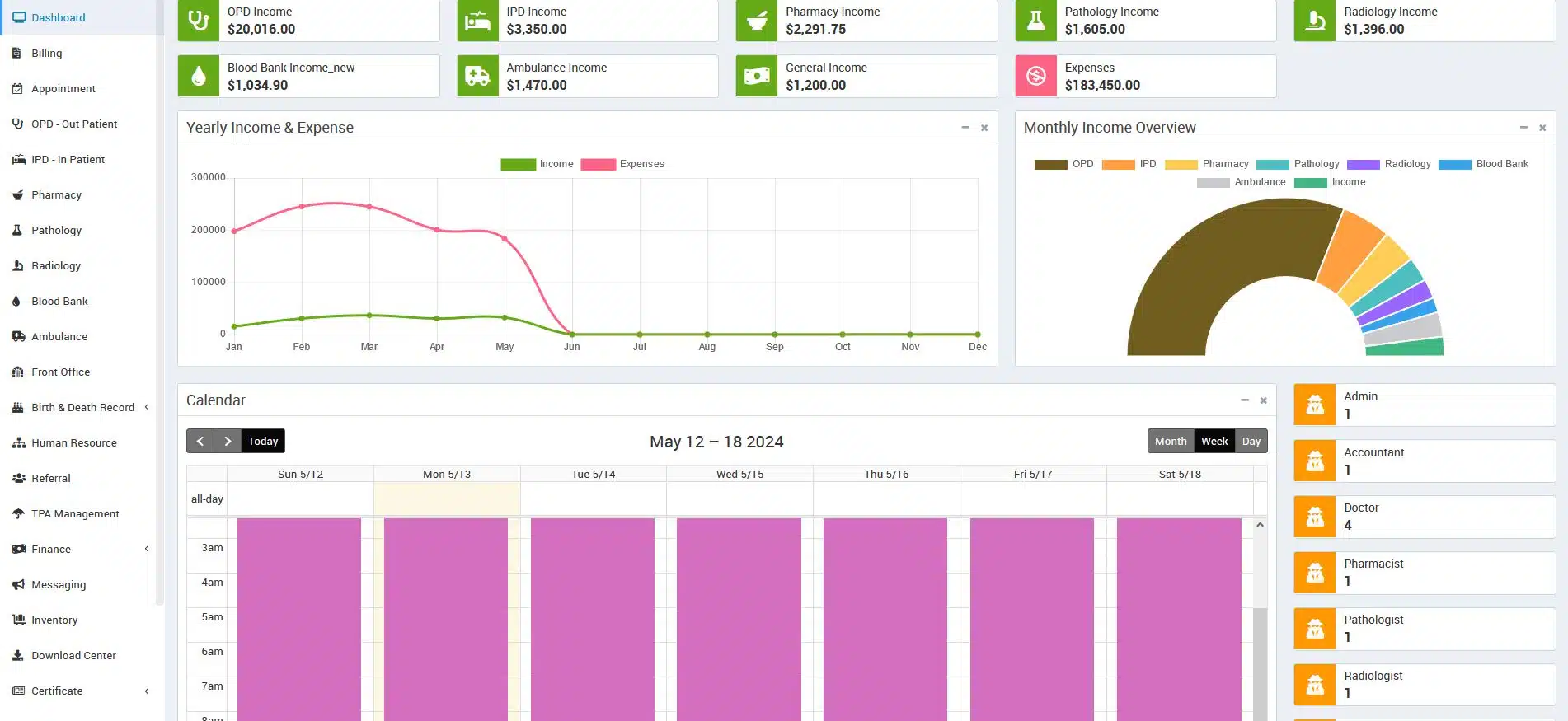1568x721 pixels.
Task: Toggle IPD legend in monthly overview
Action: [x=1129, y=164]
